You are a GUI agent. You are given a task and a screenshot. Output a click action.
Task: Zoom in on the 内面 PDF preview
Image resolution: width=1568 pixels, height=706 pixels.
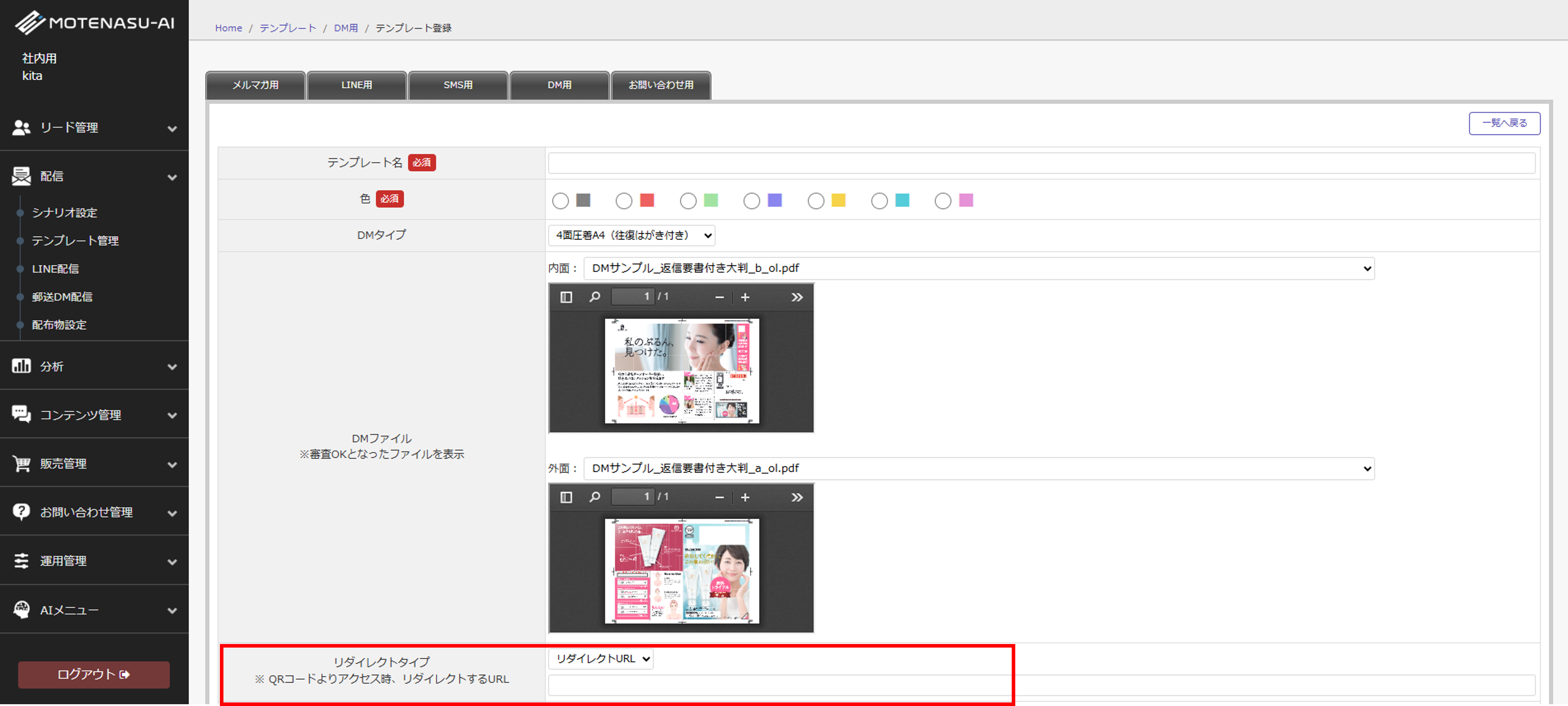click(x=745, y=297)
